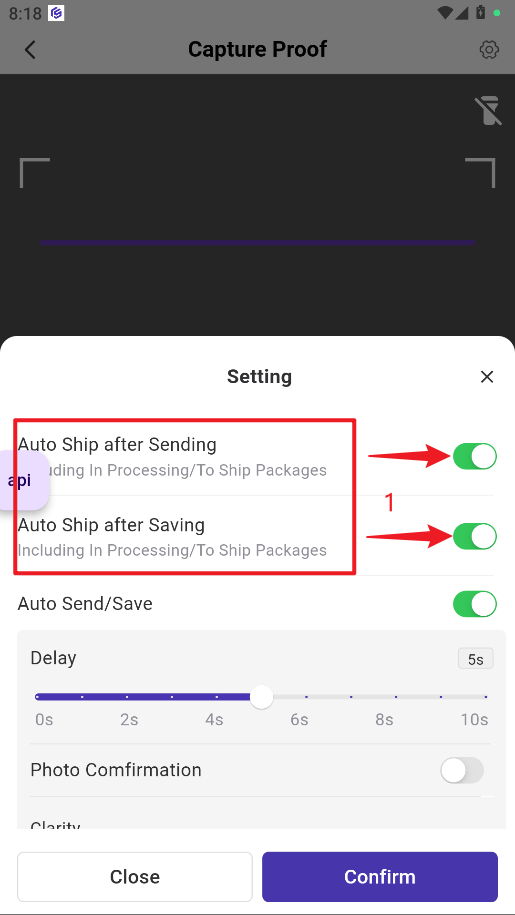Tap the back arrow in the header

tap(30, 50)
